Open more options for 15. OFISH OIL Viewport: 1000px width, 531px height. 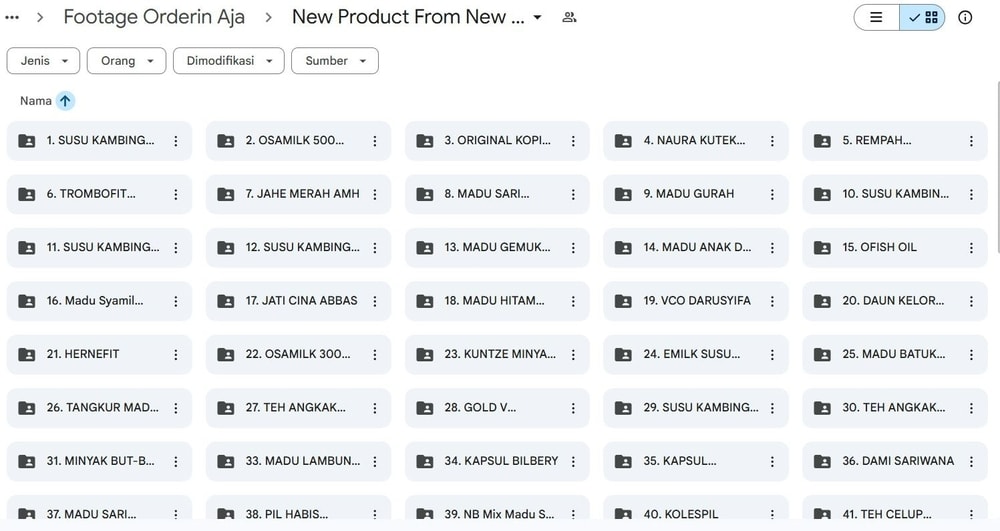(971, 248)
